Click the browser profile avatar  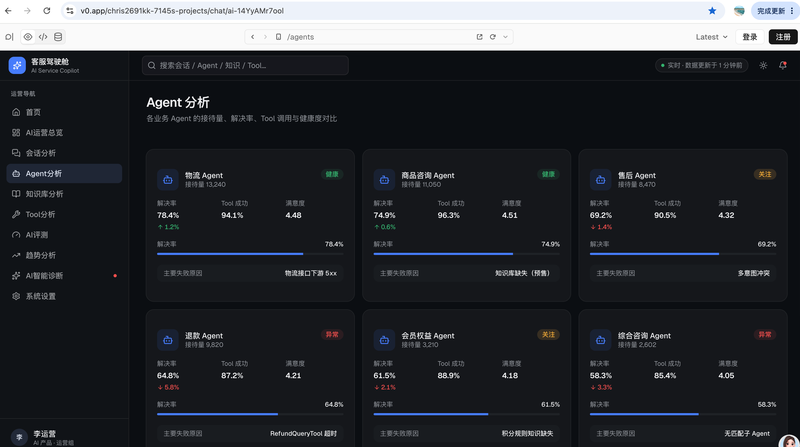[739, 11]
